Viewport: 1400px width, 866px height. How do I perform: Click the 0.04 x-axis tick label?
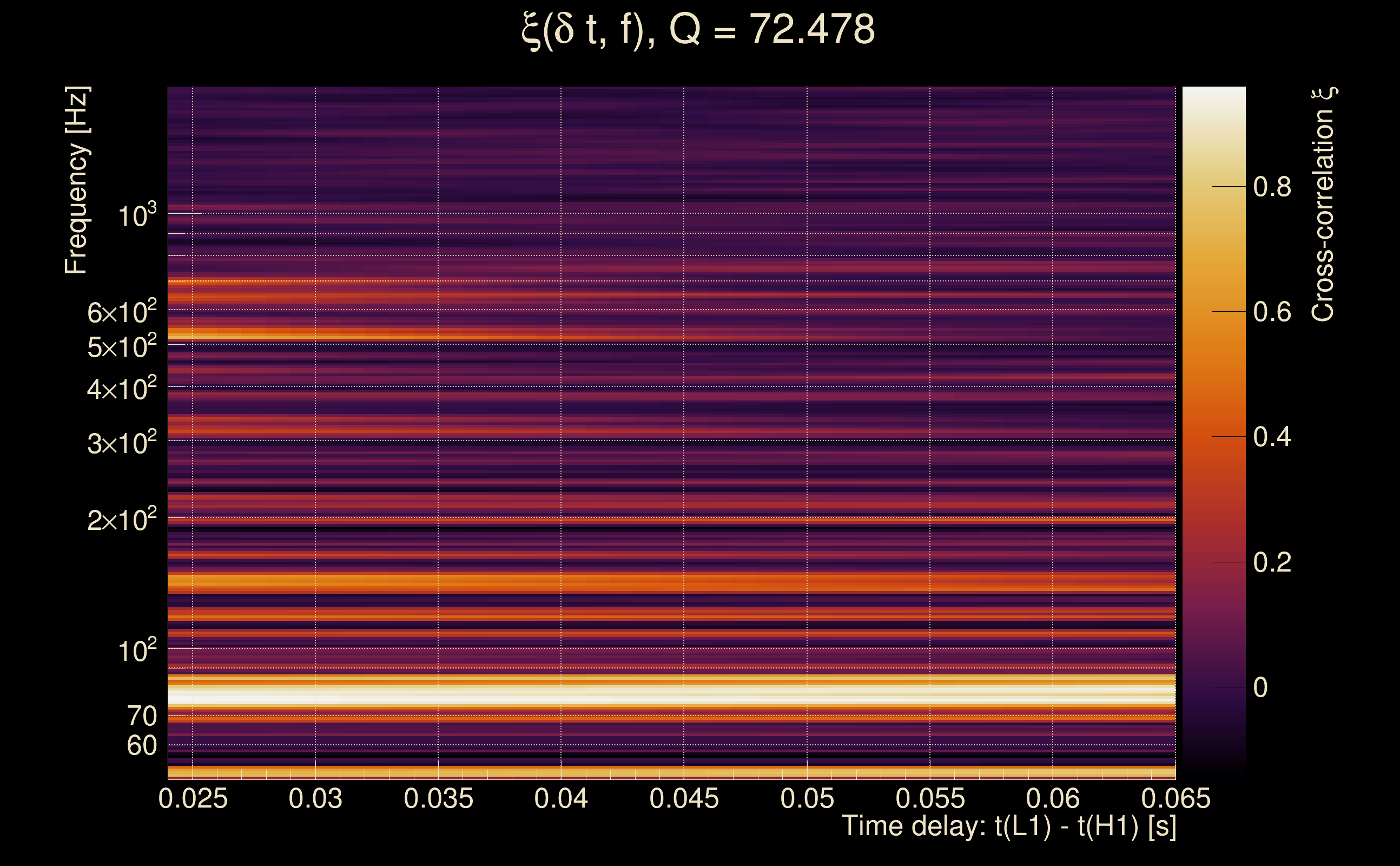[561, 799]
